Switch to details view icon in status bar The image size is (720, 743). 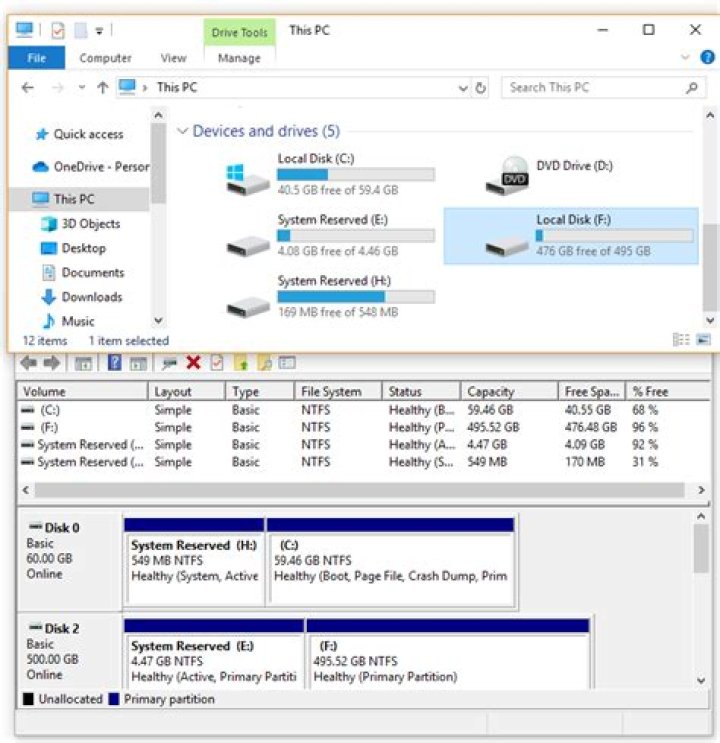coord(681,339)
